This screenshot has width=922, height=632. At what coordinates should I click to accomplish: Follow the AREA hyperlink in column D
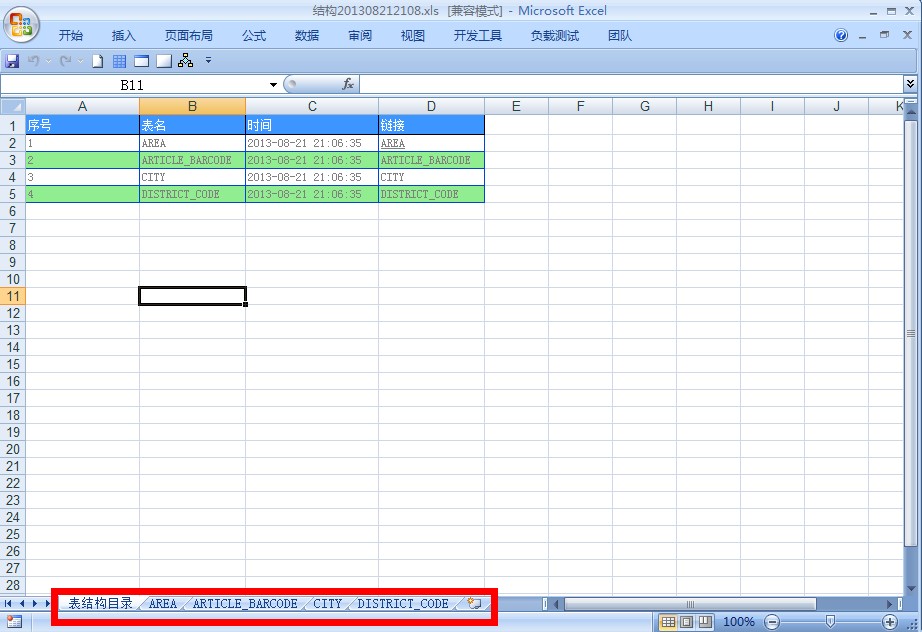point(393,143)
